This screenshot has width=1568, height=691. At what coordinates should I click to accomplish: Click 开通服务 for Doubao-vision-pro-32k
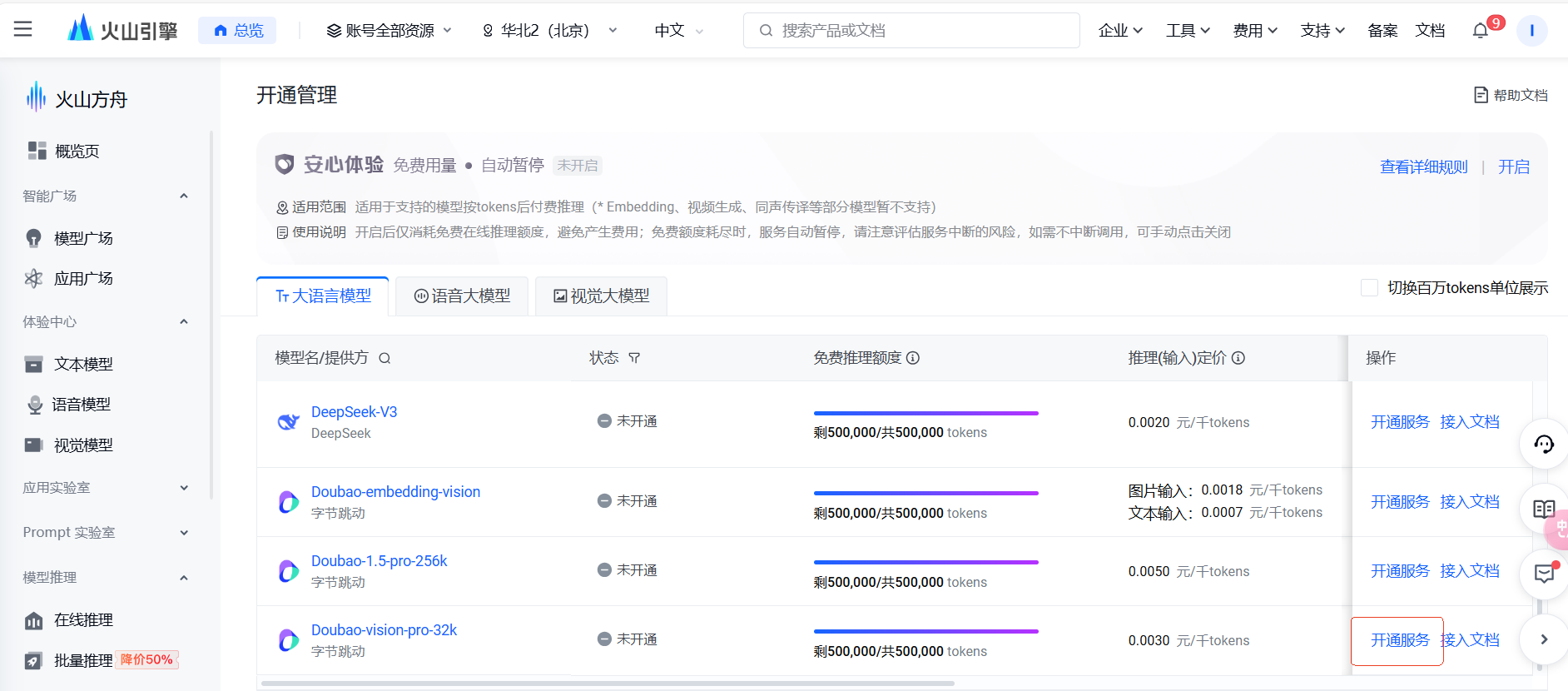pyautogui.click(x=1399, y=640)
